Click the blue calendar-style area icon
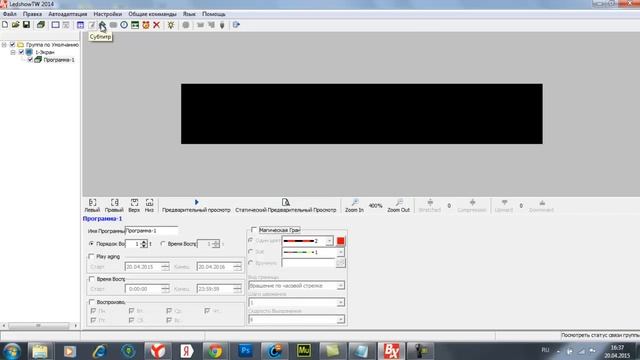The width and height of the screenshot is (640, 360). [80, 25]
